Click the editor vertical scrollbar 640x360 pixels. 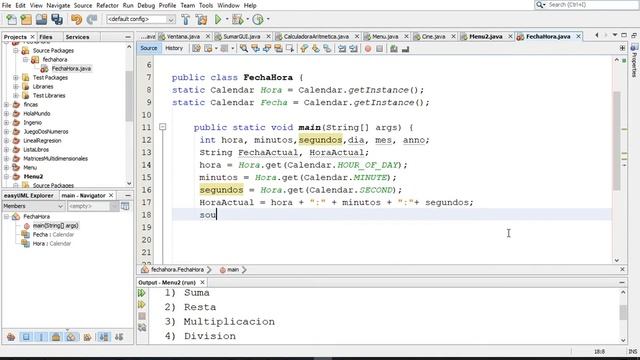pyautogui.click(x=616, y=141)
